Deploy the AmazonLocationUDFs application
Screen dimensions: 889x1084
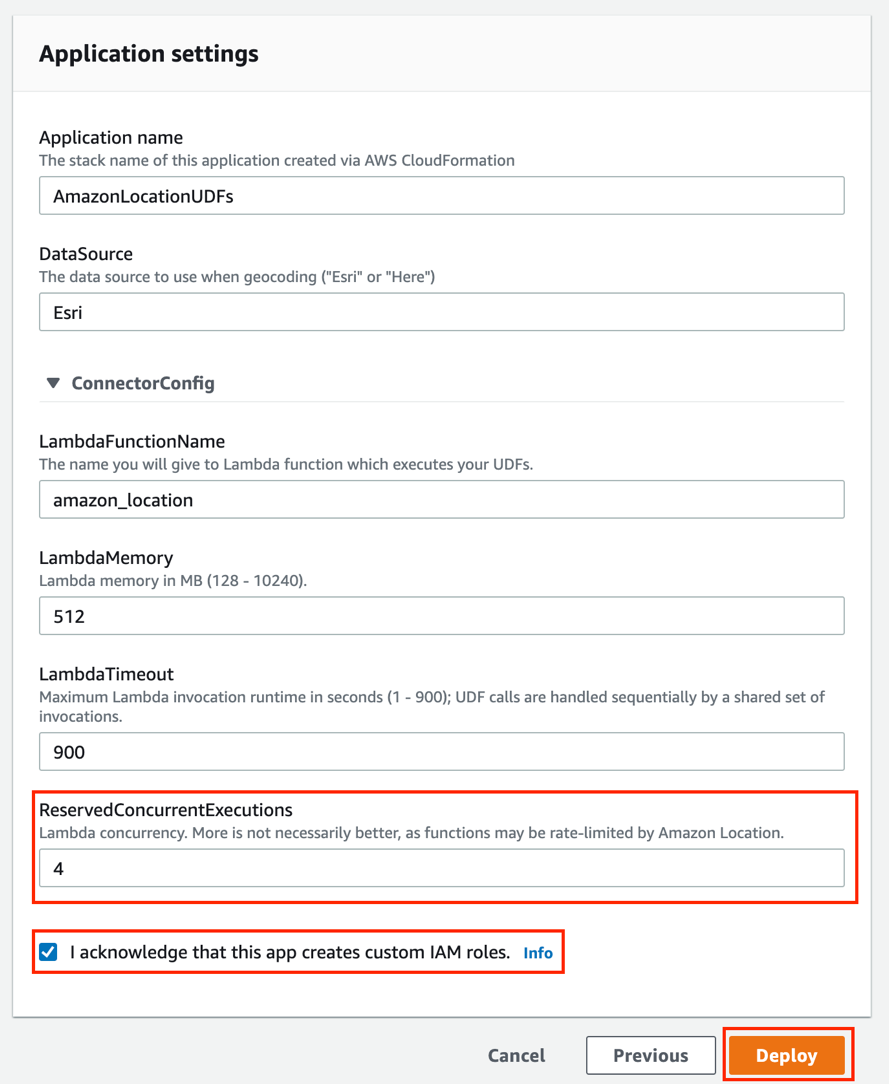(786, 1055)
